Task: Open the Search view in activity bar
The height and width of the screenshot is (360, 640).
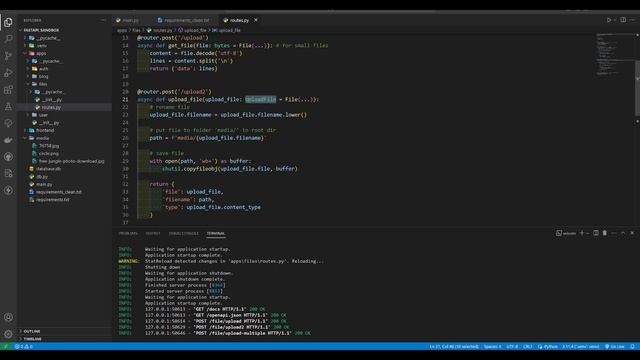Action: coord(8,39)
